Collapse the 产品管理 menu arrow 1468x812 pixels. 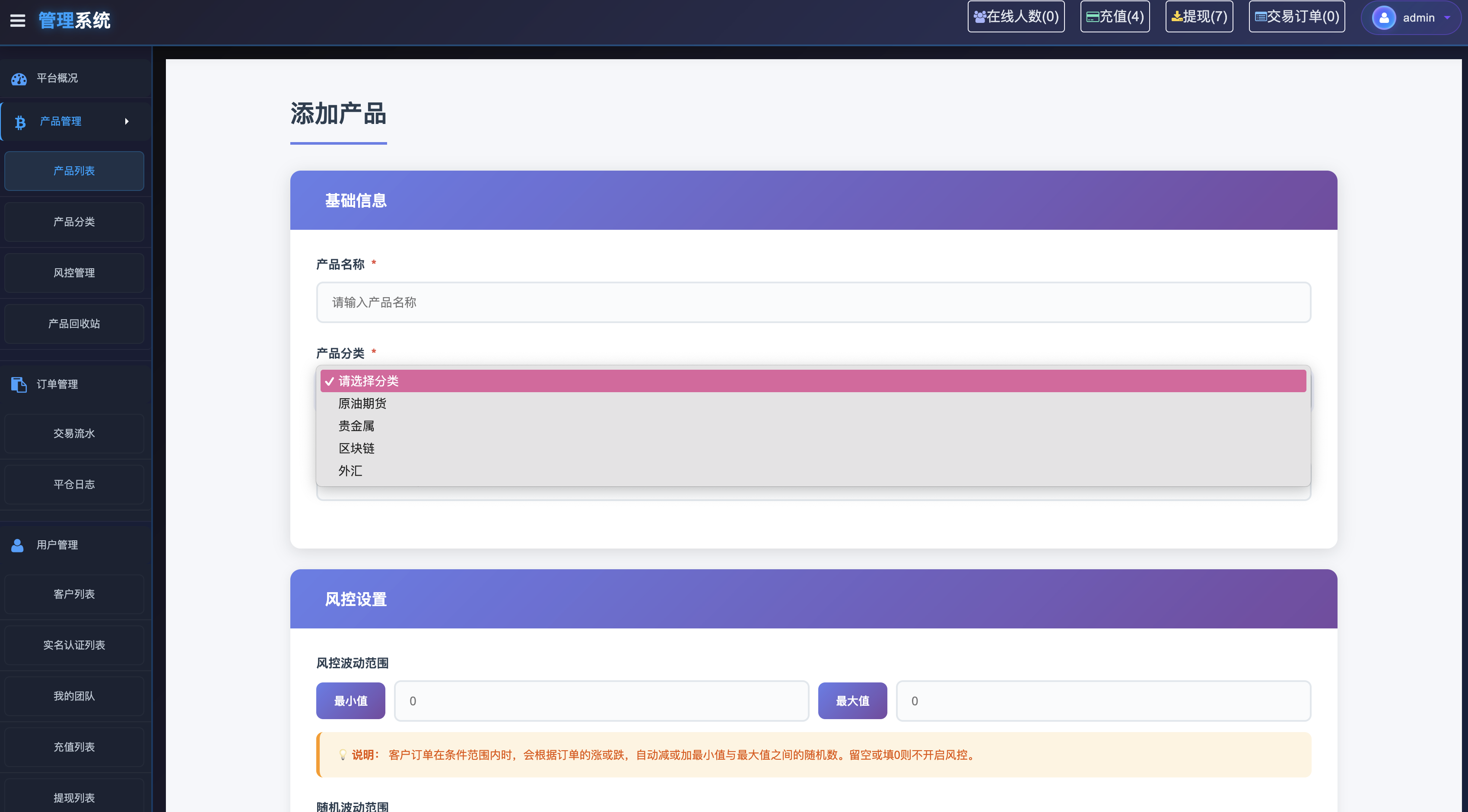[x=127, y=121]
